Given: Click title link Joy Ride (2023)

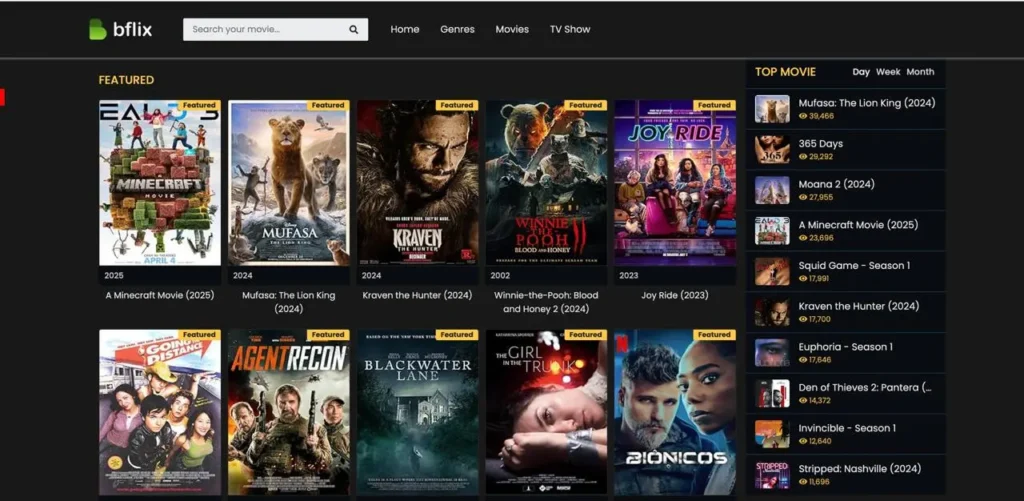Looking at the screenshot, I should point(675,295).
